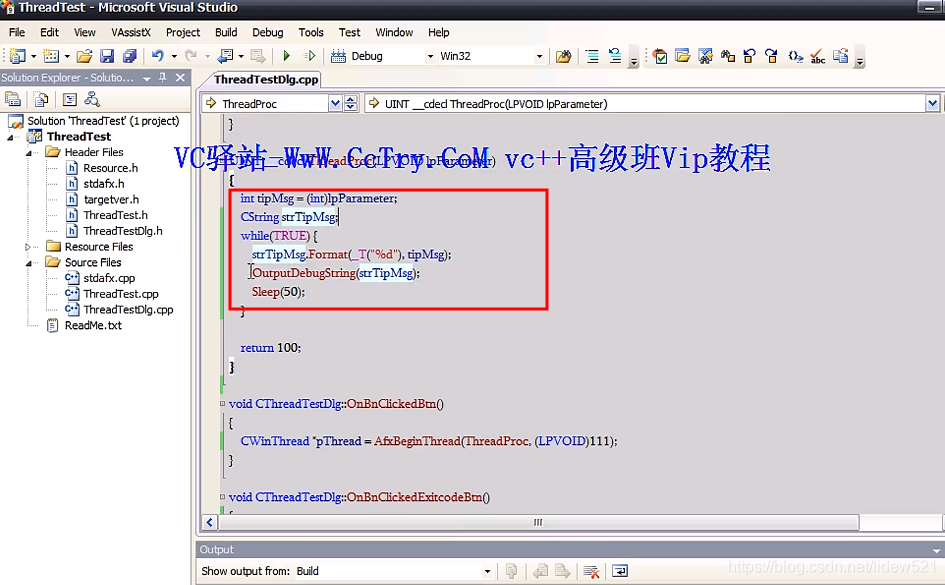Open the Debug menu
The image size is (945, 585).
[x=268, y=33]
